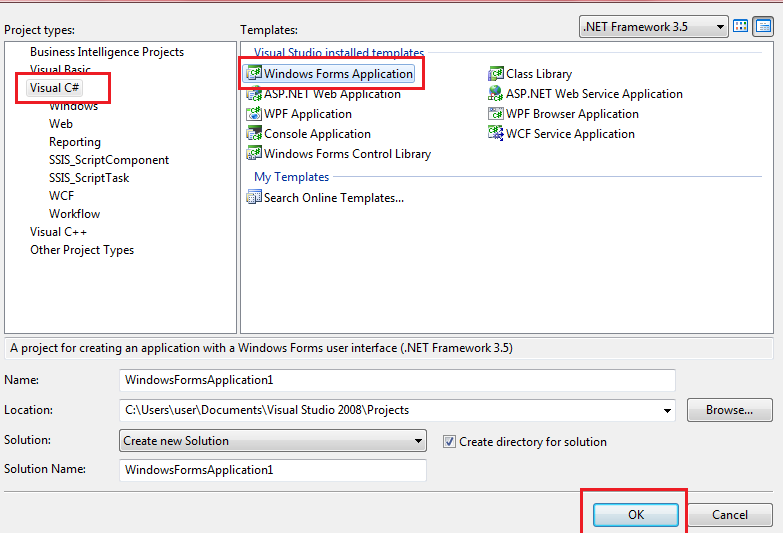Click the ASP.NET Web Service Application icon
Screen dimensions: 783x533
[496, 94]
